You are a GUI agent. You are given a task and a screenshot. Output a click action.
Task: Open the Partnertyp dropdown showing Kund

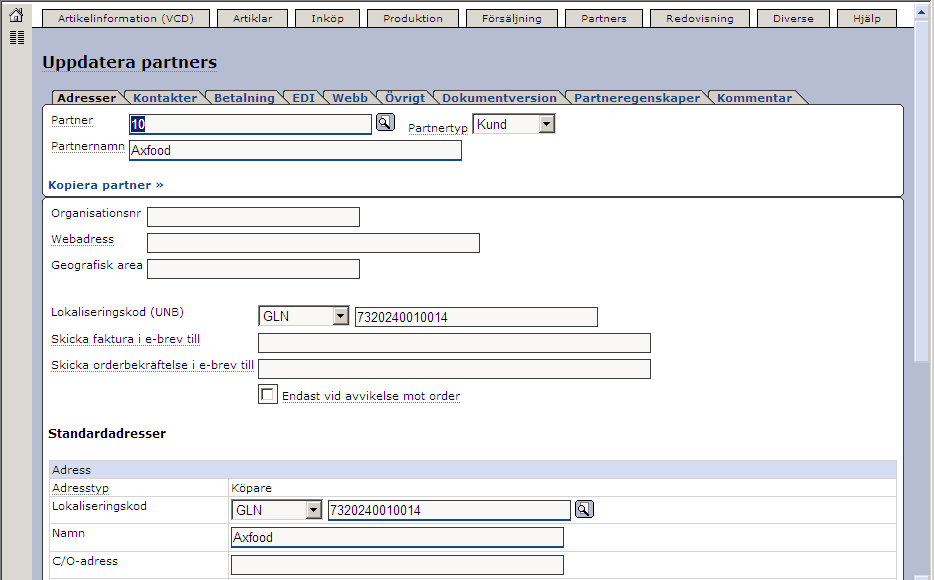point(513,124)
